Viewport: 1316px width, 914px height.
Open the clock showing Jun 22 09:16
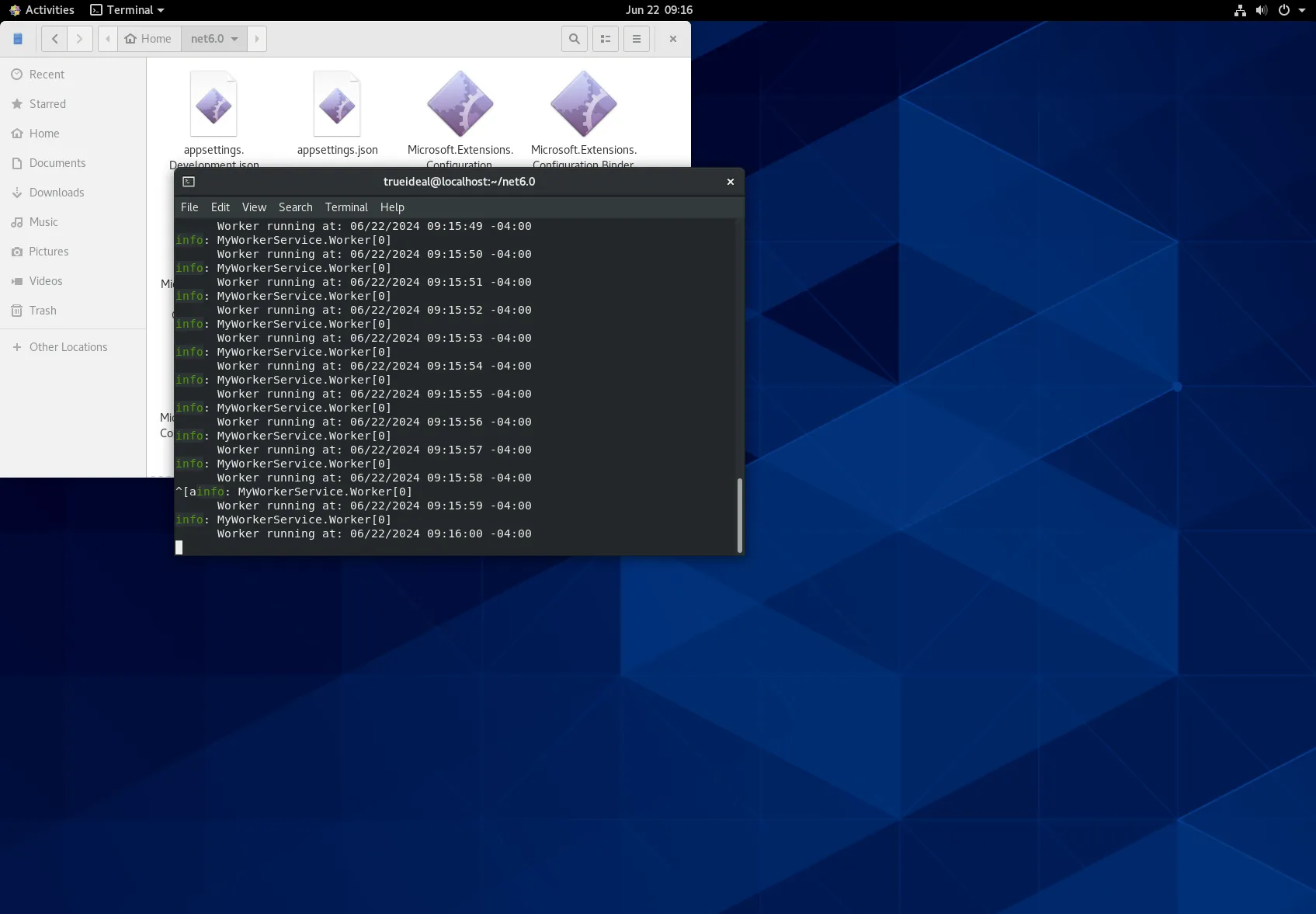pyautogui.click(x=658, y=10)
